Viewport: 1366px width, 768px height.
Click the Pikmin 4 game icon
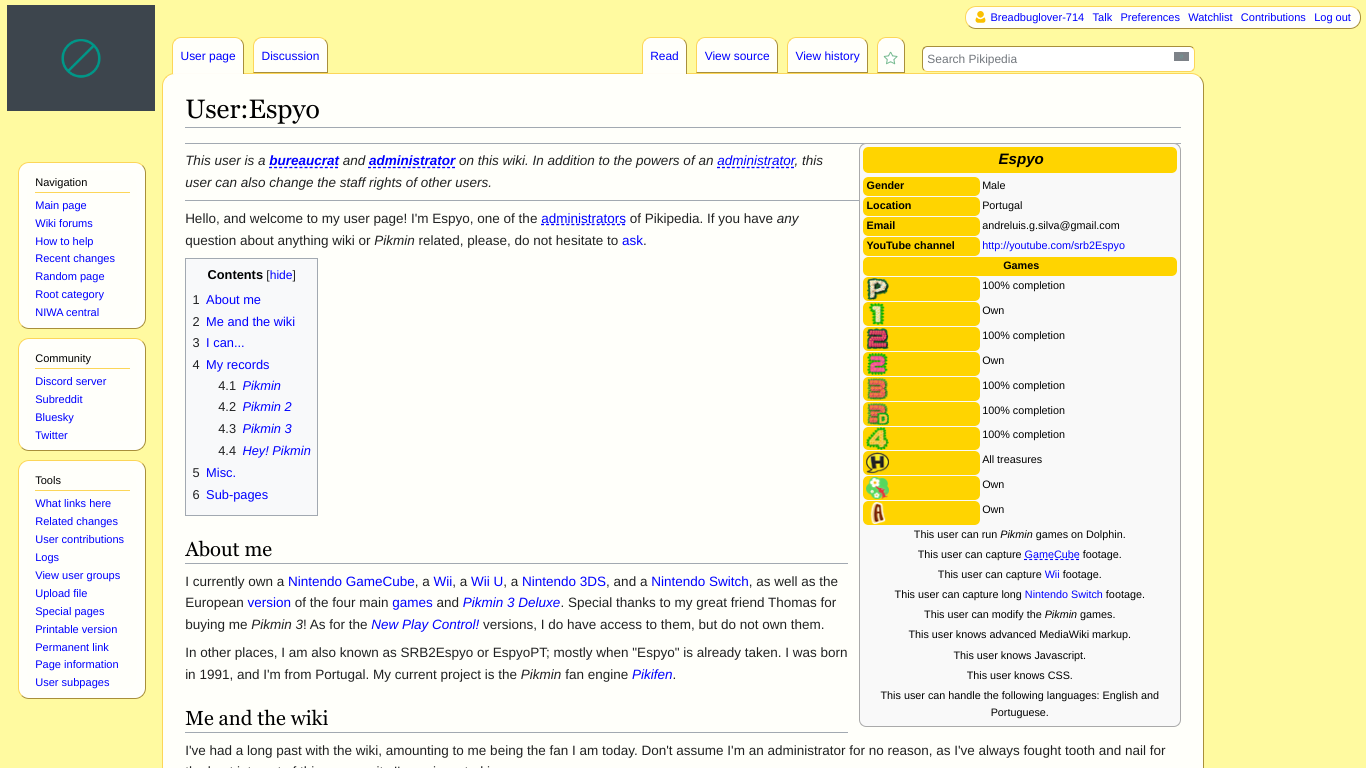pyautogui.click(x=877, y=438)
